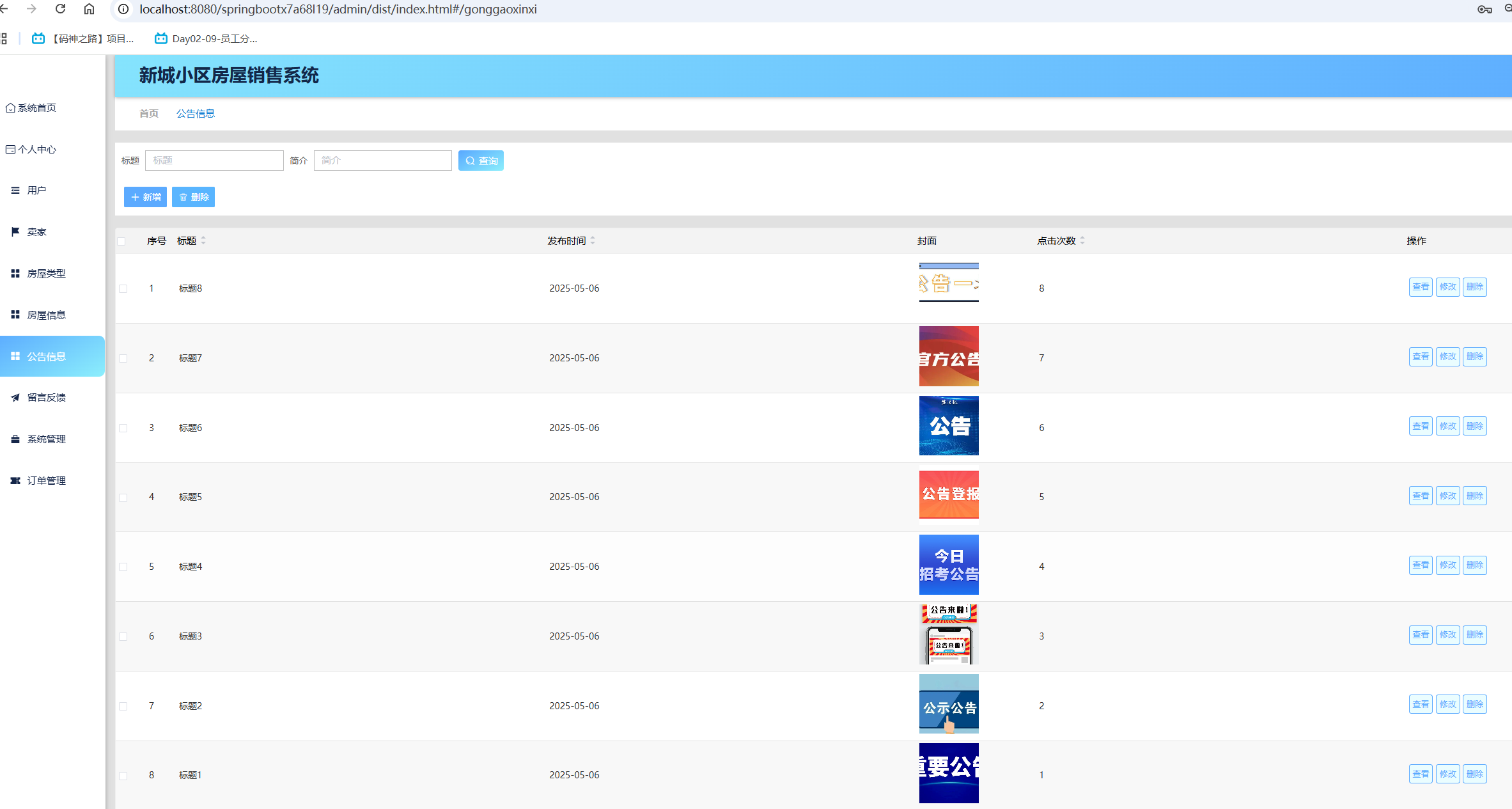Check the checkbox for row 标题5

click(123, 498)
